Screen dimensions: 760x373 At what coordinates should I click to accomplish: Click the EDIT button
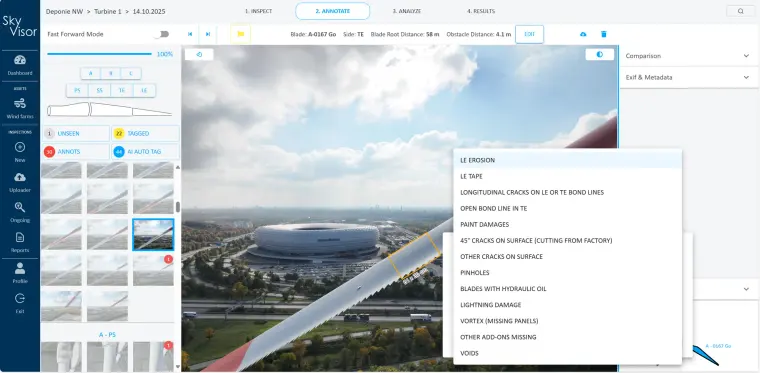coord(529,34)
